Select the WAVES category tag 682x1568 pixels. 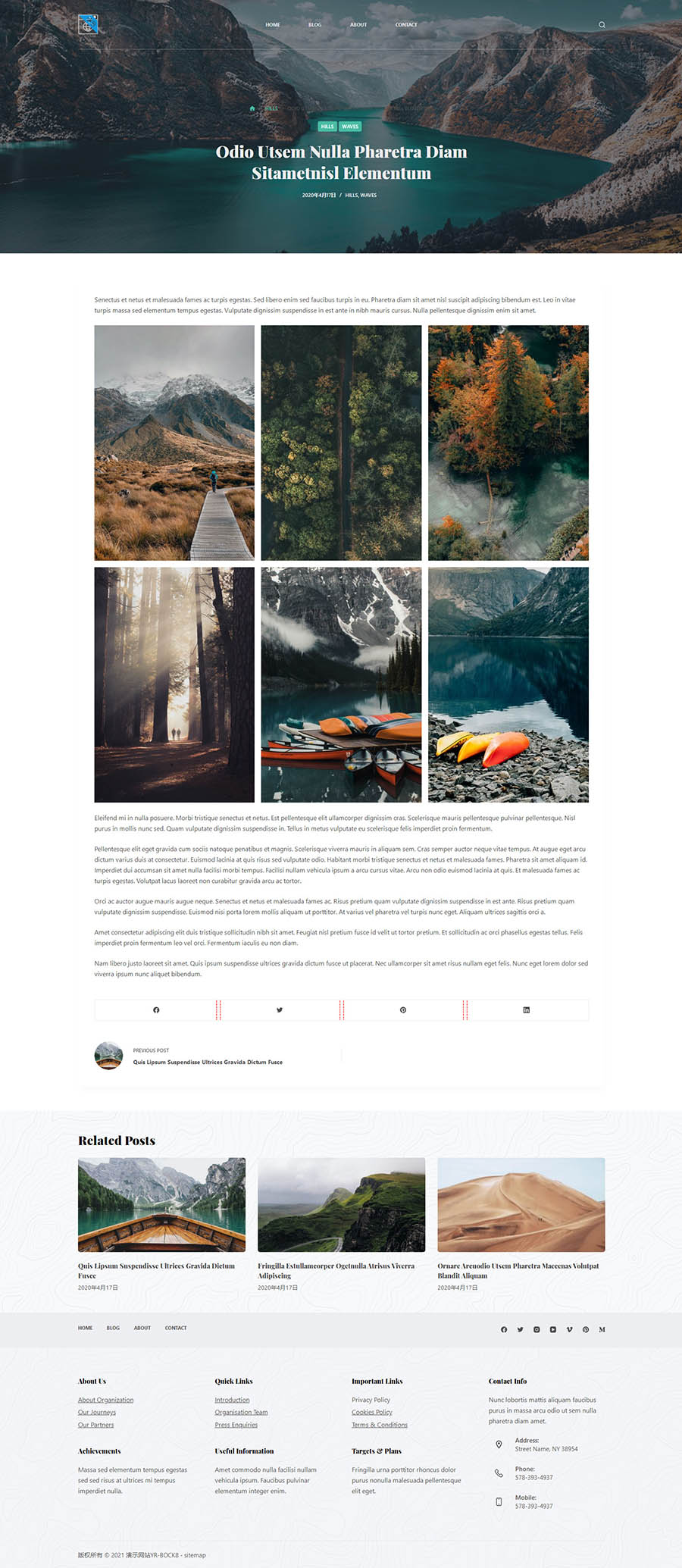(x=350, y=127)
